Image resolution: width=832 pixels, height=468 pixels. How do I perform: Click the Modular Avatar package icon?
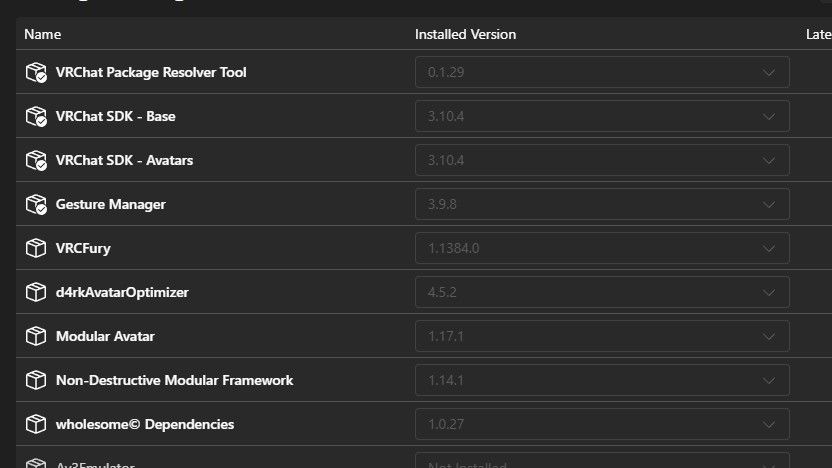(36, 336)
